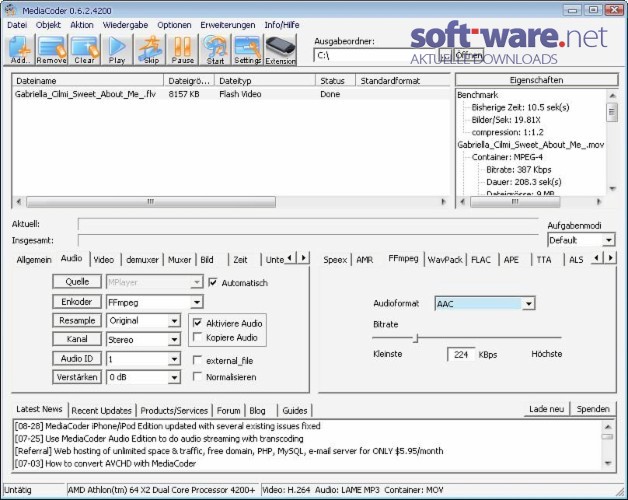Open the Wiedergabe menu
The height and width of the screenshot is (500, 628).
(125, 25)
